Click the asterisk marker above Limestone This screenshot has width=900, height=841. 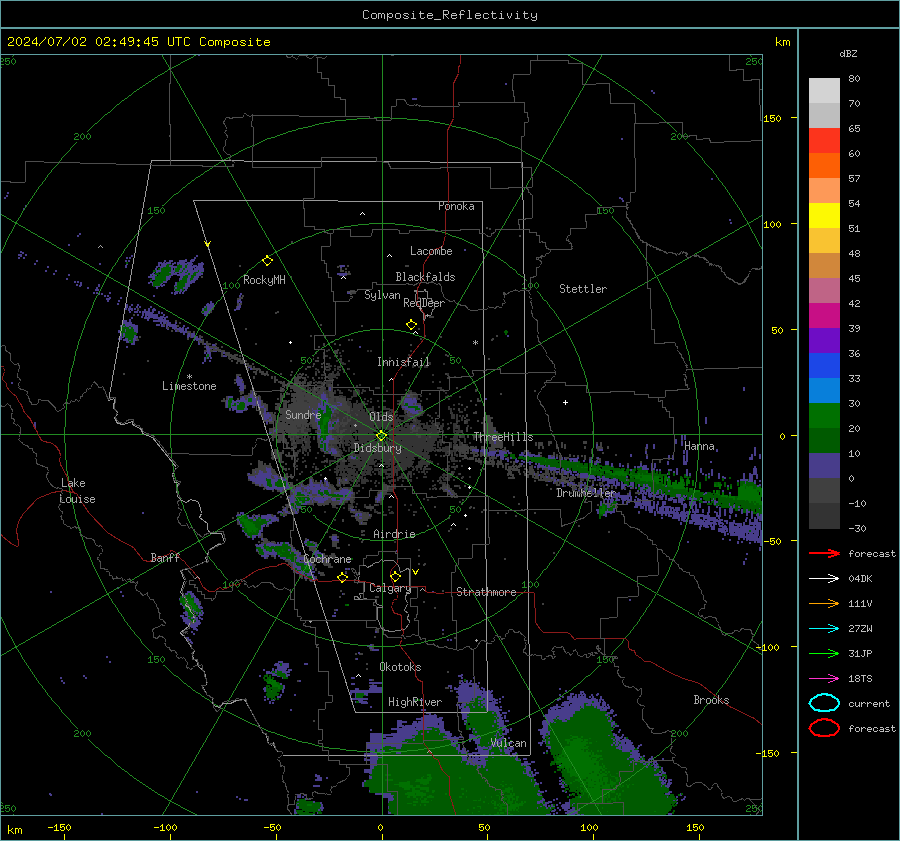189,377
